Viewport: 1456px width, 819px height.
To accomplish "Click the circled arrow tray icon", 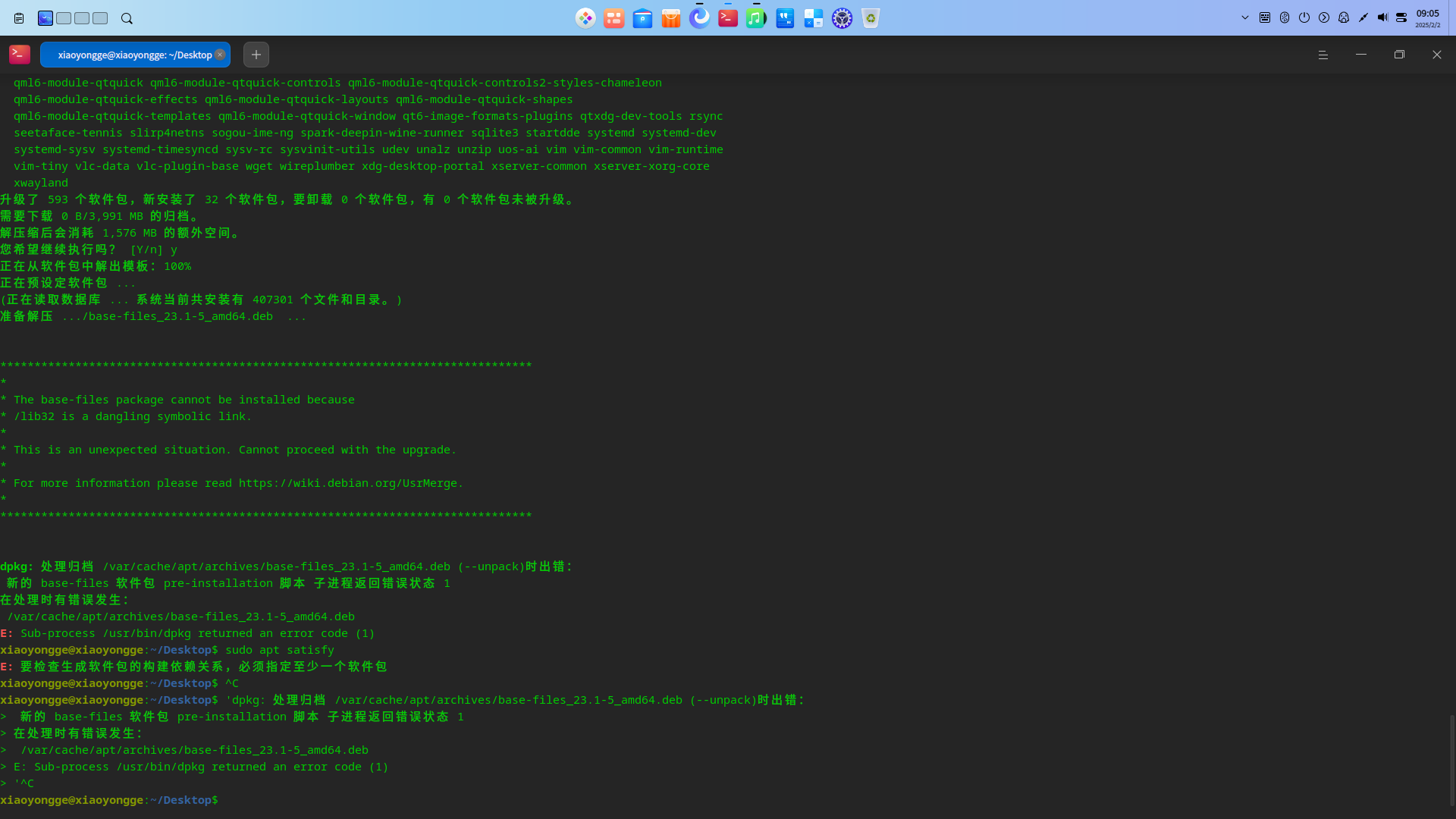I will tap(1324, 17).
